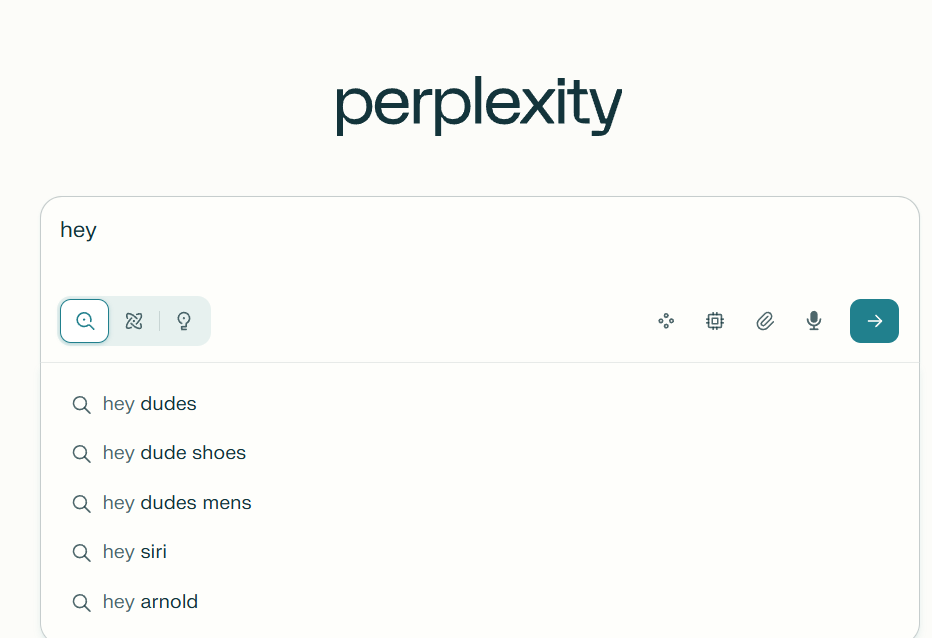Switch to Labs lightbulb mode
Viewport: 932px width, 638px height.
coord(184,321)
